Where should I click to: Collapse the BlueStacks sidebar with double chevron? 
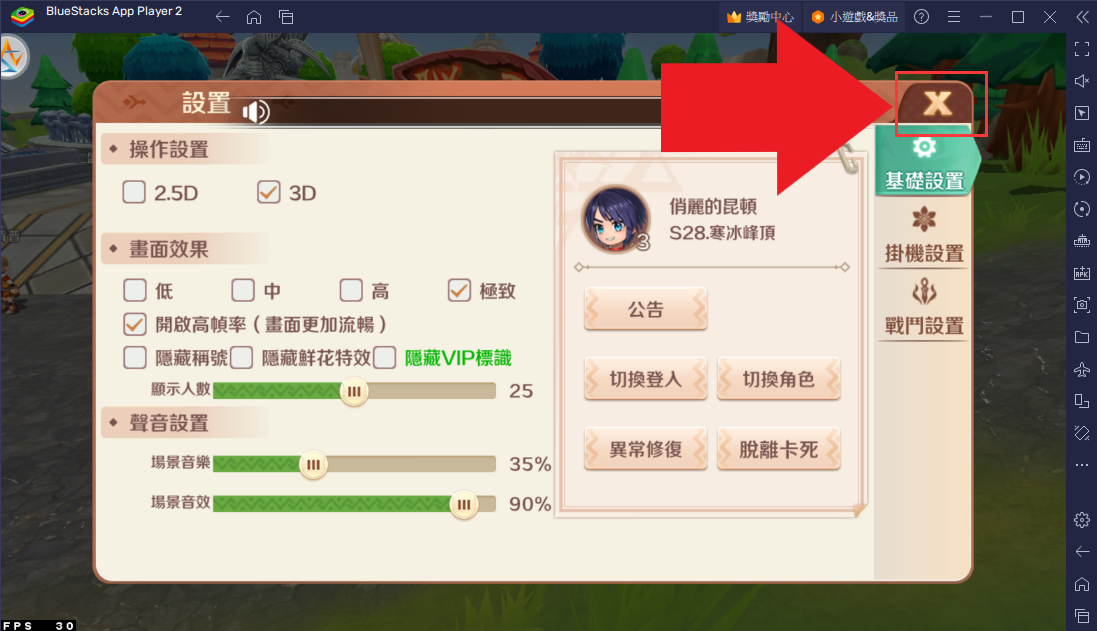point(1082,17)
